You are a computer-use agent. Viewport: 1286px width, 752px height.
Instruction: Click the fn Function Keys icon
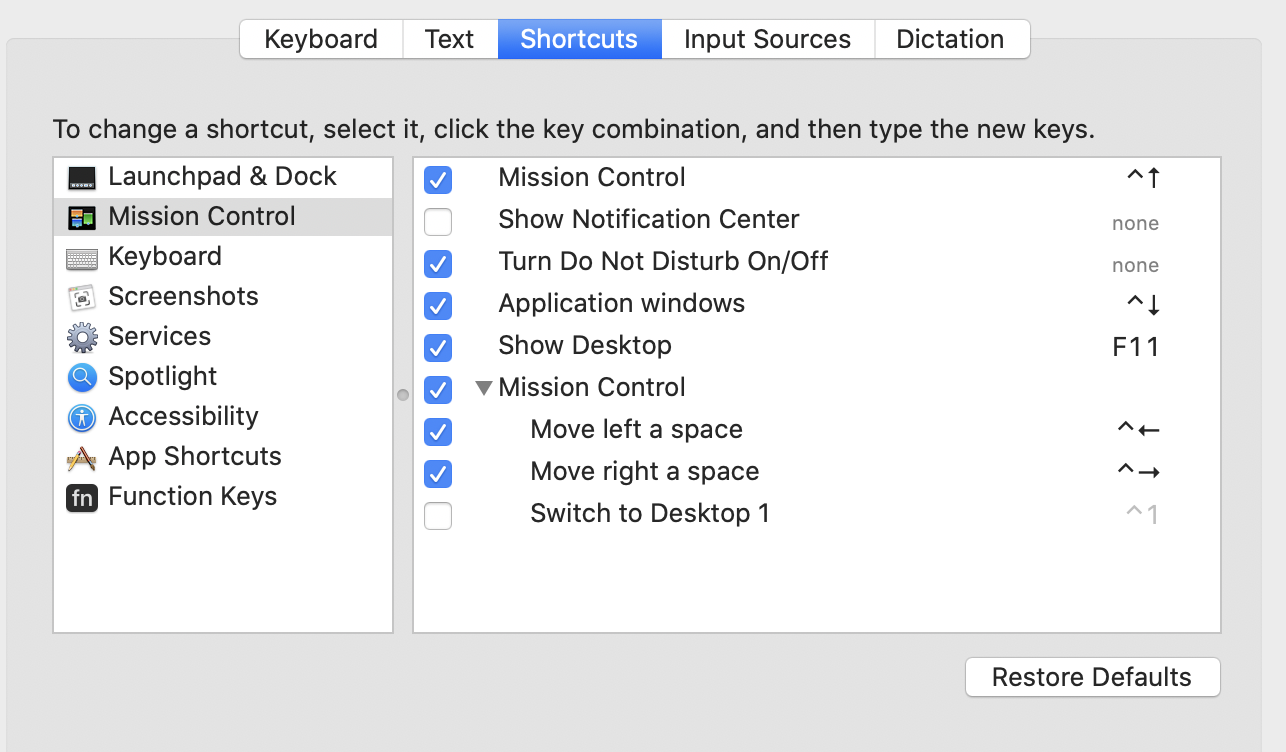82,497
